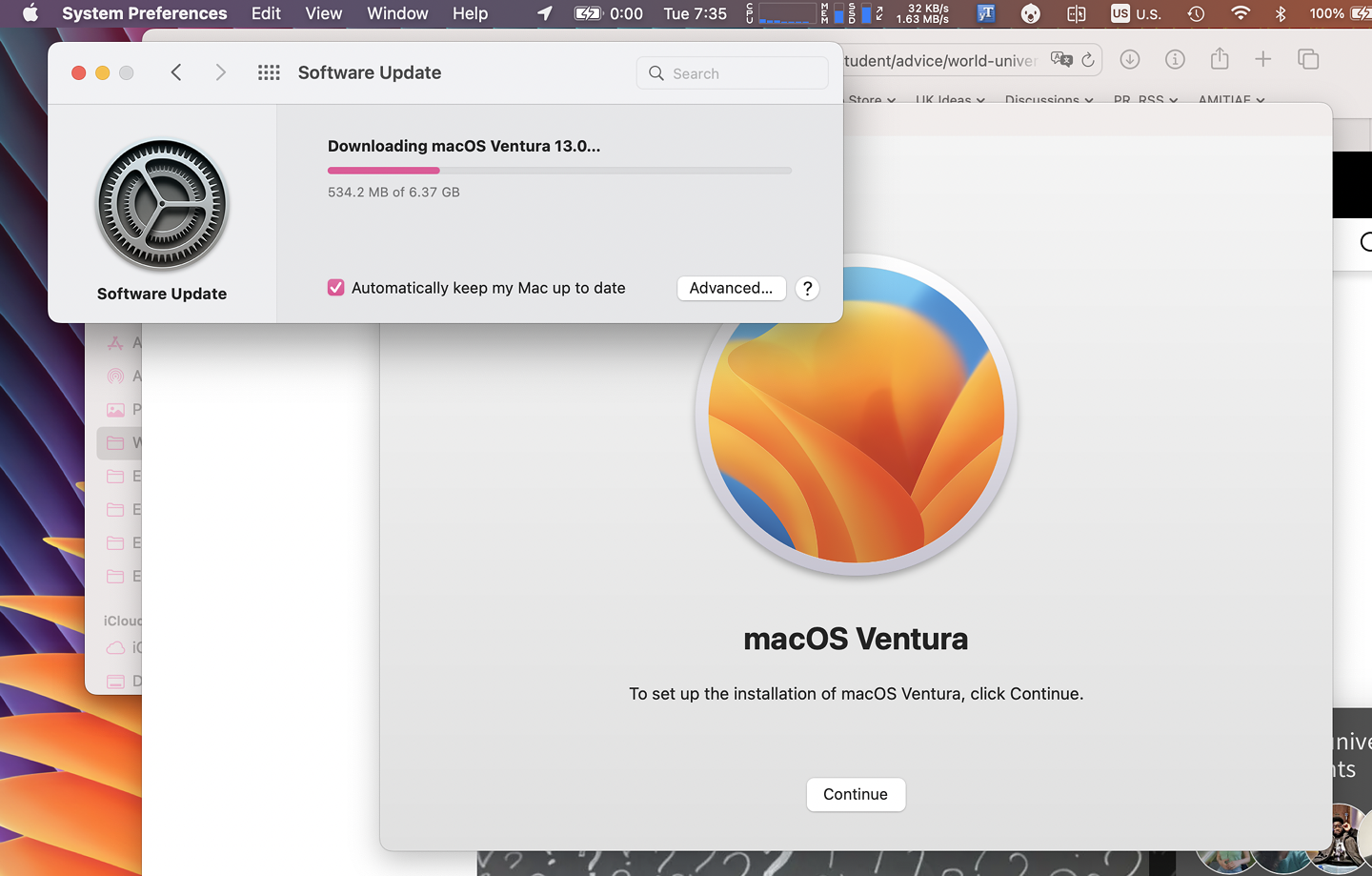Open the Bluetooth menu
The image size is (1372, 876).
pos(1281,13)
